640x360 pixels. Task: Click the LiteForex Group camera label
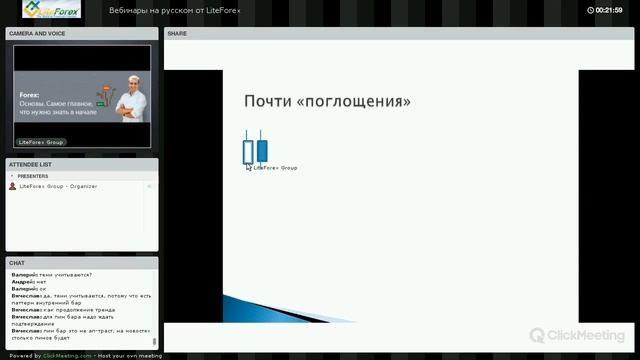pyautogui.click(x=41, y=142)
